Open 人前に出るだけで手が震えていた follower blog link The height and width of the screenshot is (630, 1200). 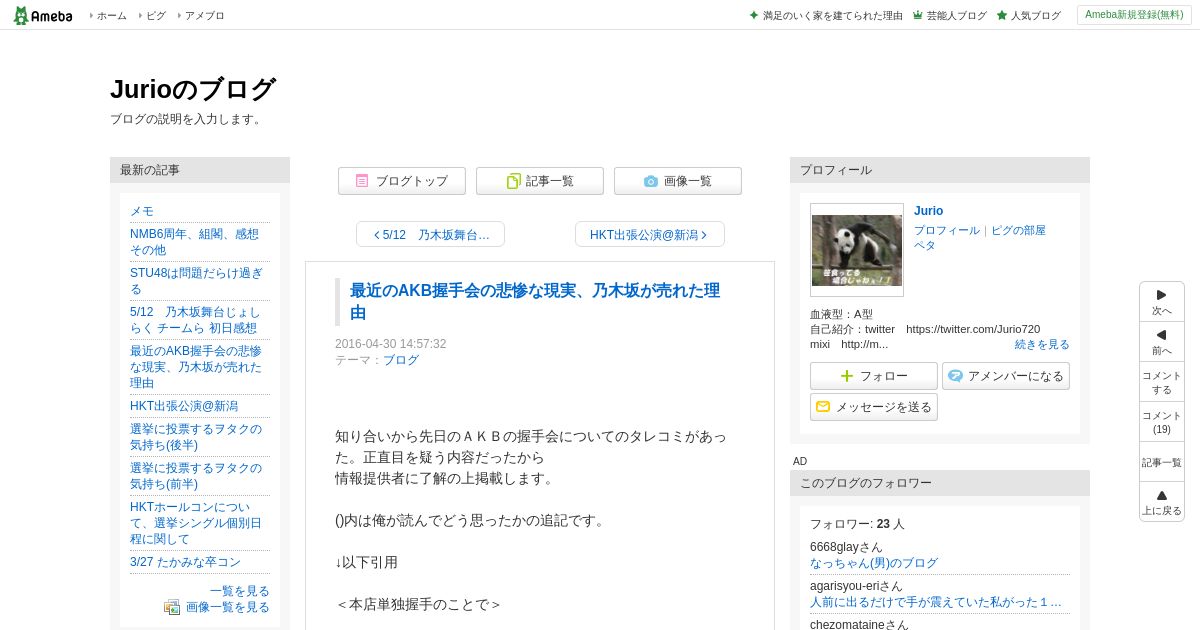click(936, 602)
